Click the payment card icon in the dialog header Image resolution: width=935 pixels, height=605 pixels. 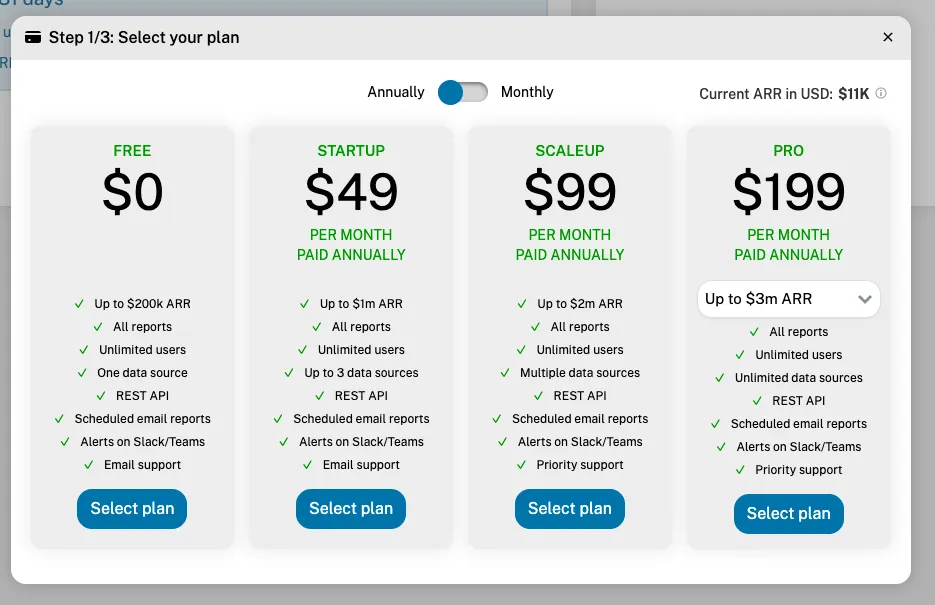(33, 37)
